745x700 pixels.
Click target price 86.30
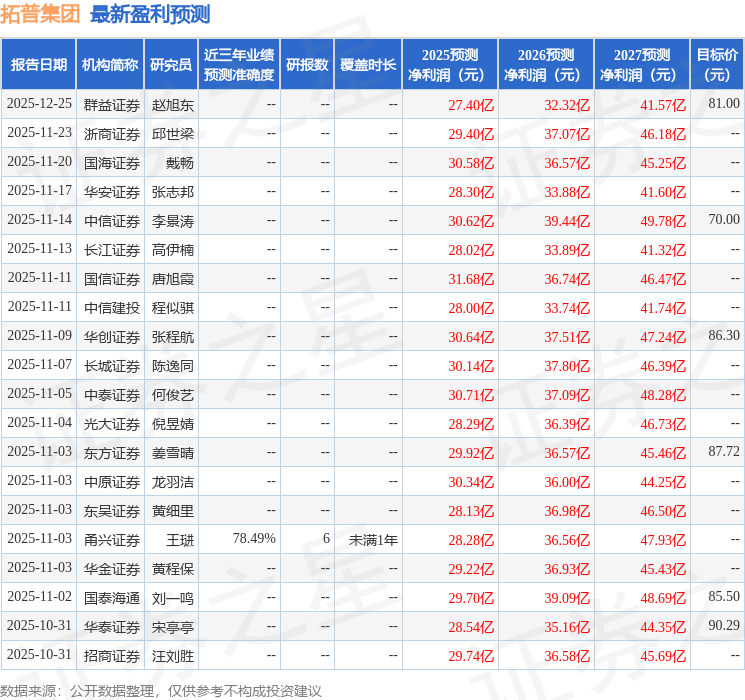pos(724,336)
